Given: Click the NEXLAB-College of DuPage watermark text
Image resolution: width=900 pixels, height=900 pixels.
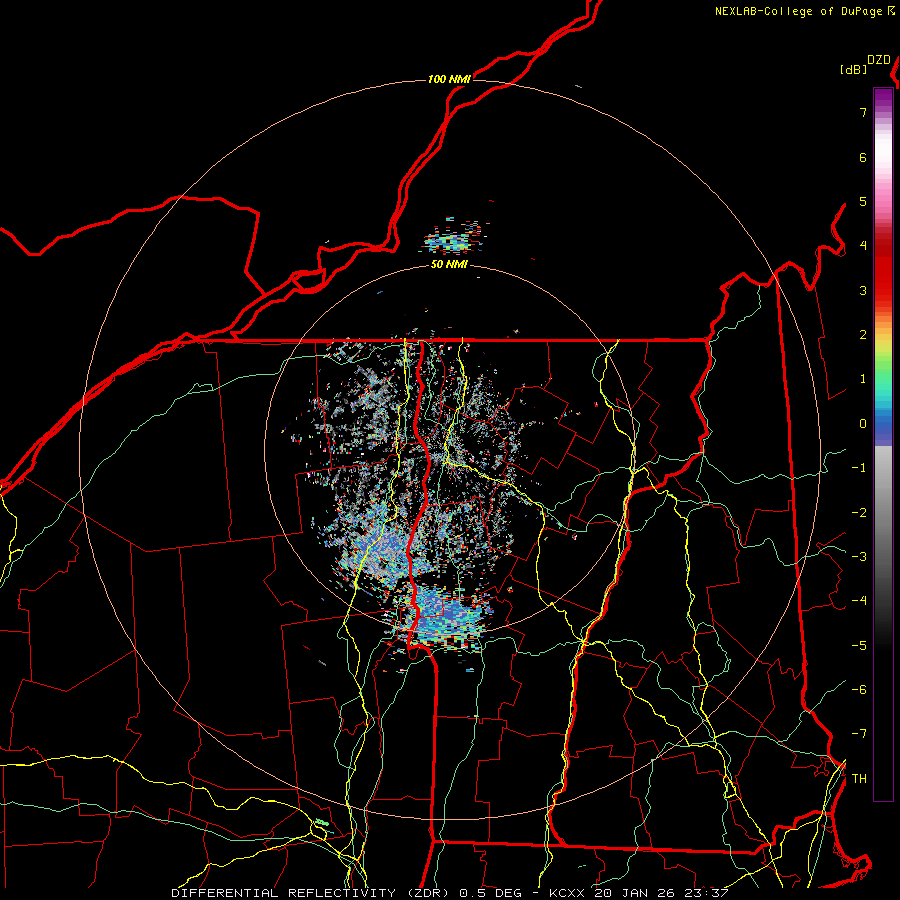Looking at the screenshot, I should pos(798,11).
